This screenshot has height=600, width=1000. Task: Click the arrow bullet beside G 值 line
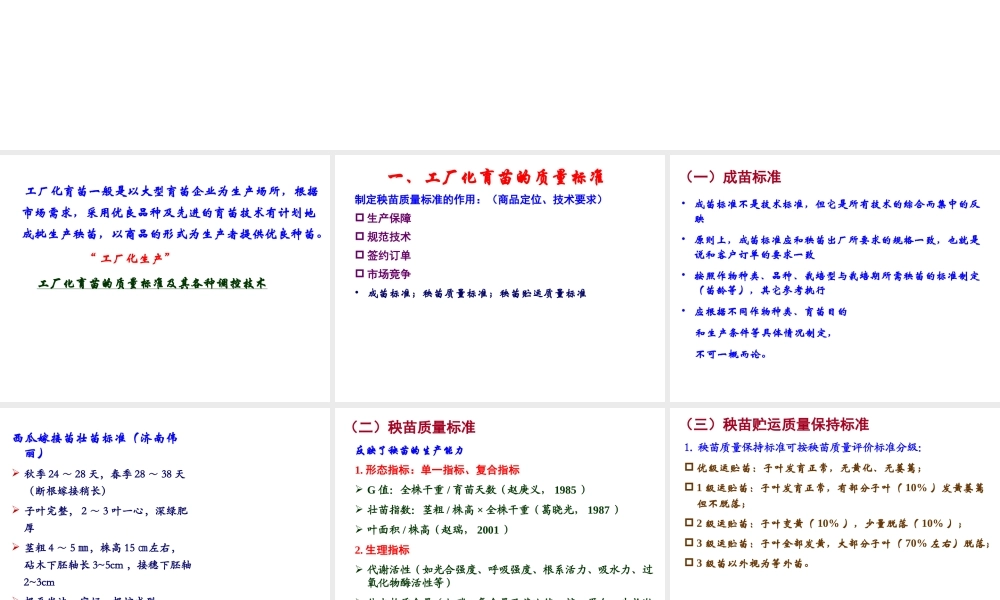point(359,490)
